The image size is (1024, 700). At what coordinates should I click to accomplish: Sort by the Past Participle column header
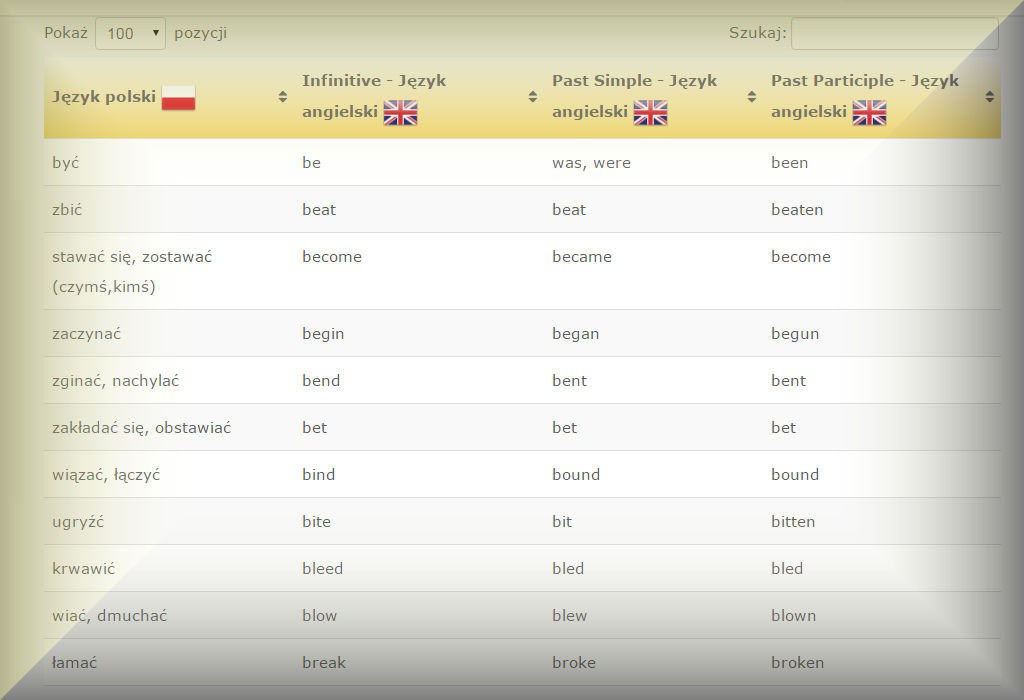pos(882,97)
